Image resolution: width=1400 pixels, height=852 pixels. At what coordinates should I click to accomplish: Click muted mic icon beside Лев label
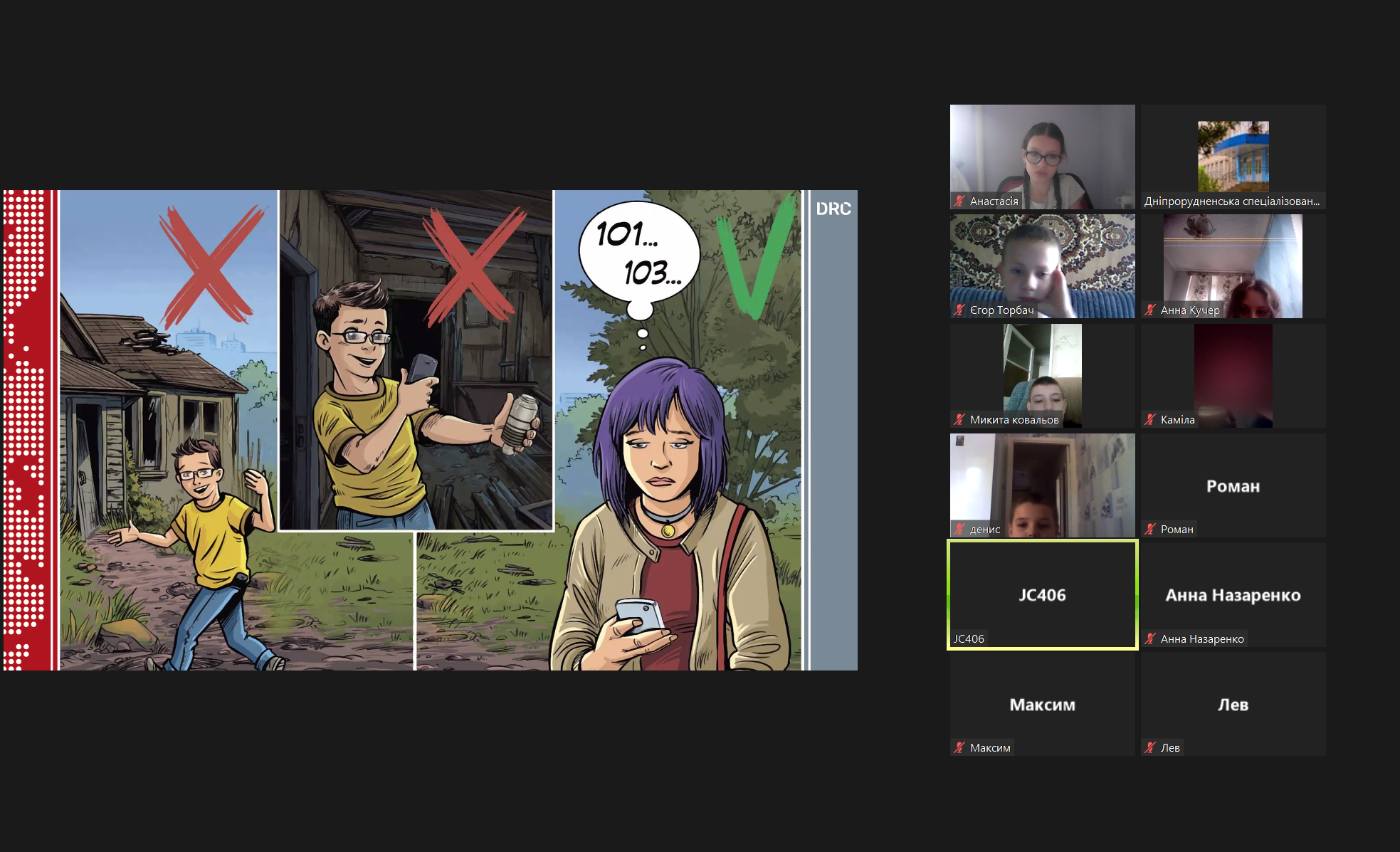click(1150, 747)
